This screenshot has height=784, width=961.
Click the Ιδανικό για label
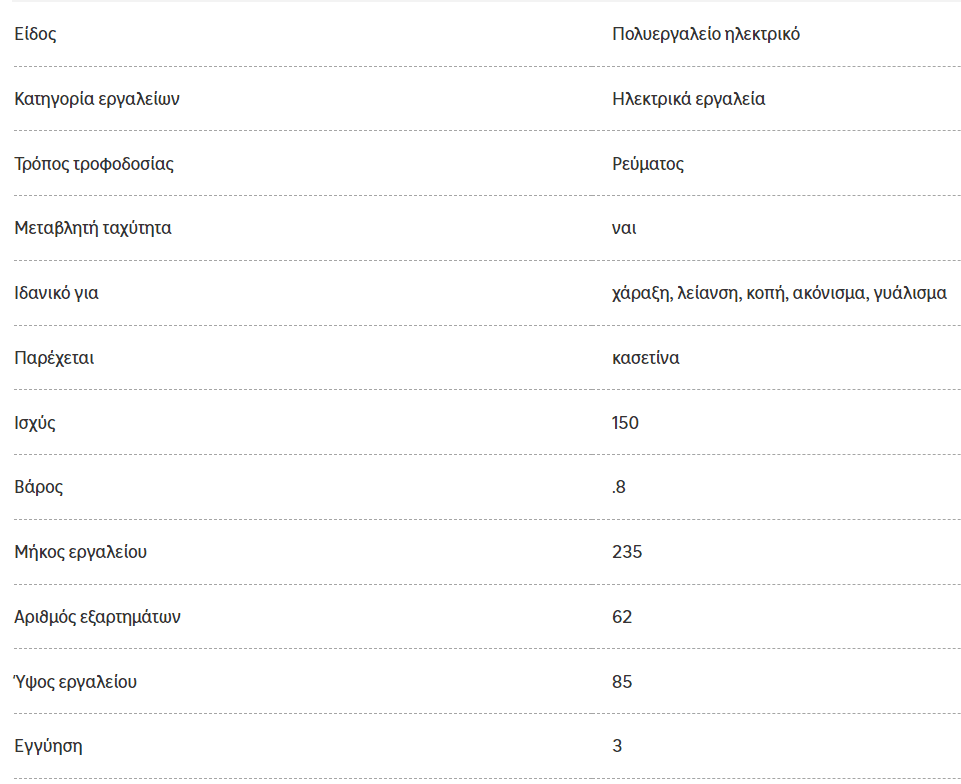pos(56,293)
